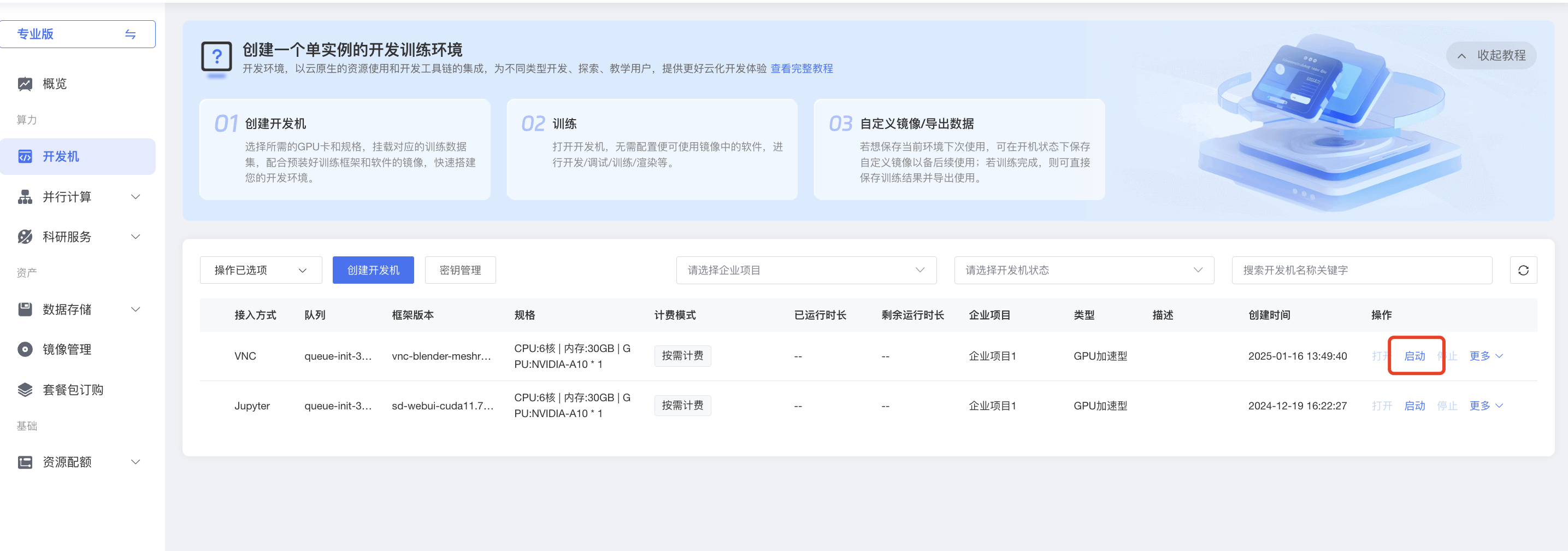
Task: Click the 搜索开发机名称关键字 search field
Action: click(1361, 271)
